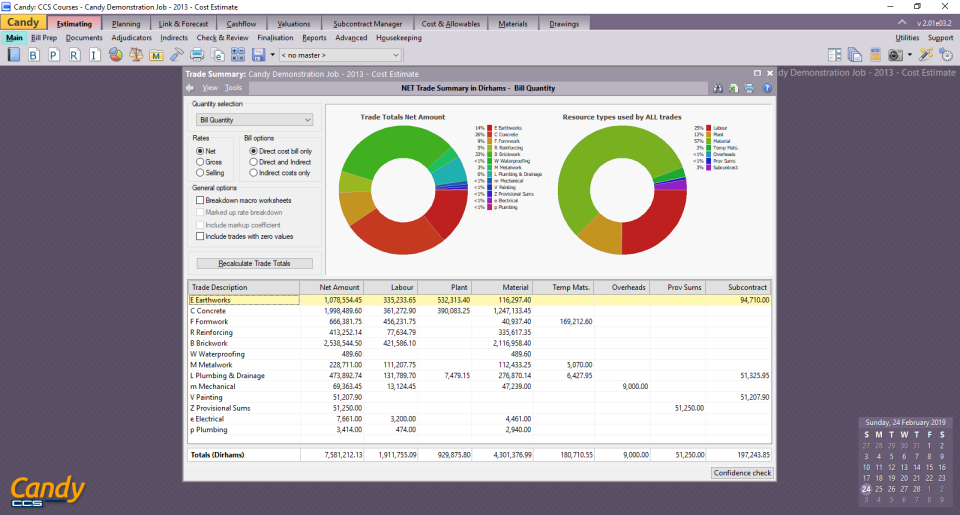
Task: Open the Check & Review menu
Action: click(222, 38)
